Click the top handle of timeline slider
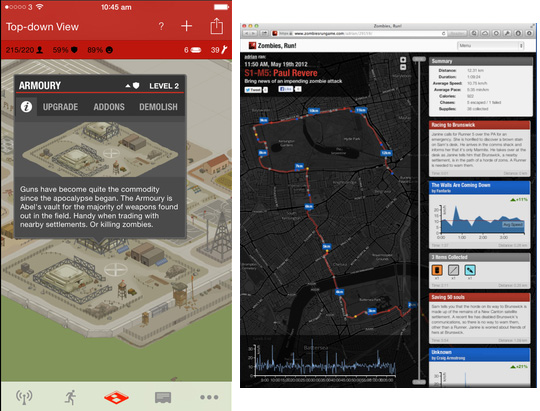 [x=419, y=59]
